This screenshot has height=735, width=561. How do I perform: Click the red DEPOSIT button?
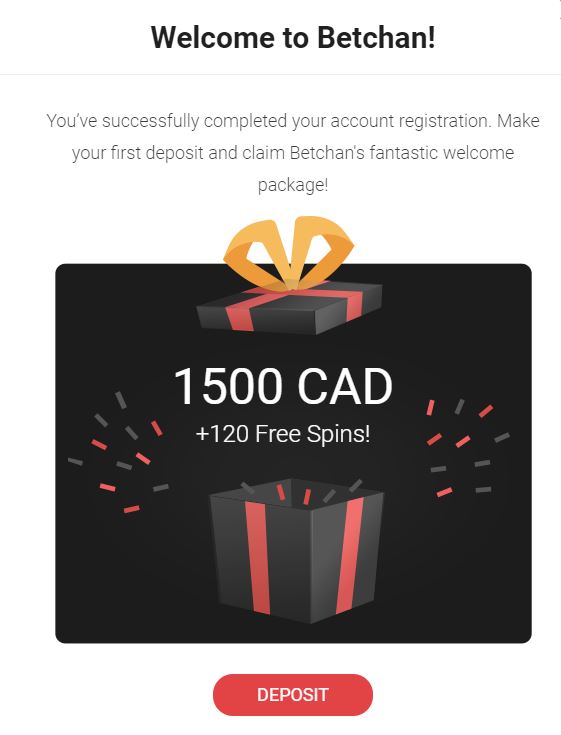[x=293, y=695]
